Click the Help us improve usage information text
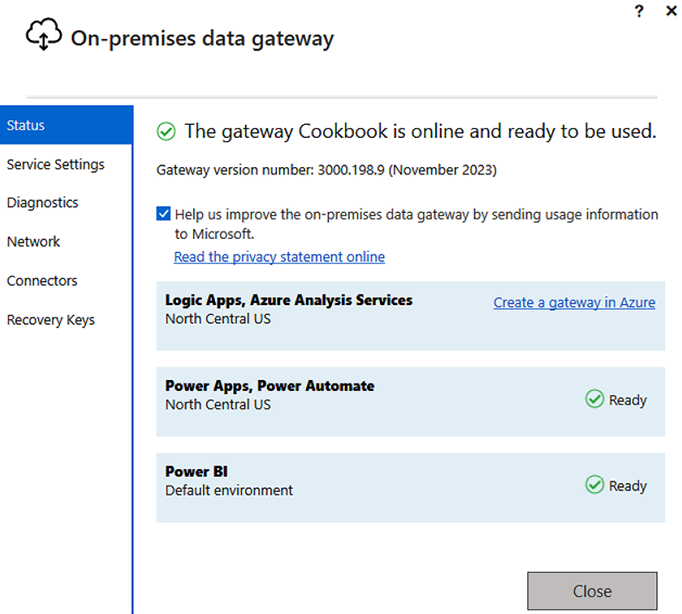 416,224
